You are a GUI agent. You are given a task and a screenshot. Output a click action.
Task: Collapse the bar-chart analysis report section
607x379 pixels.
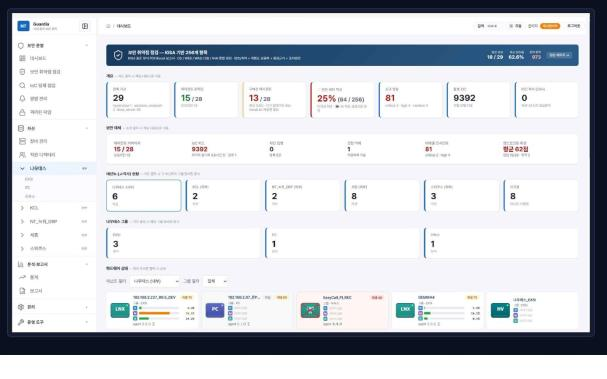86,264
